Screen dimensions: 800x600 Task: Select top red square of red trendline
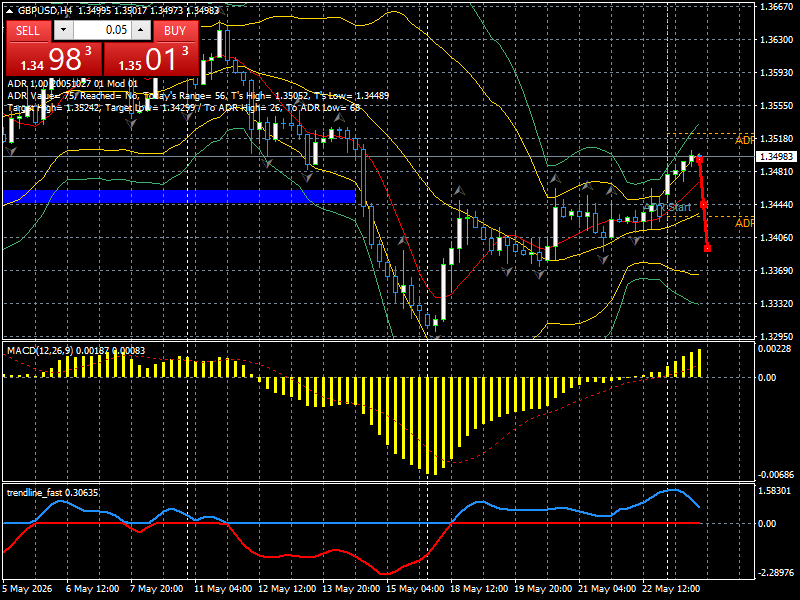point(699,160)
